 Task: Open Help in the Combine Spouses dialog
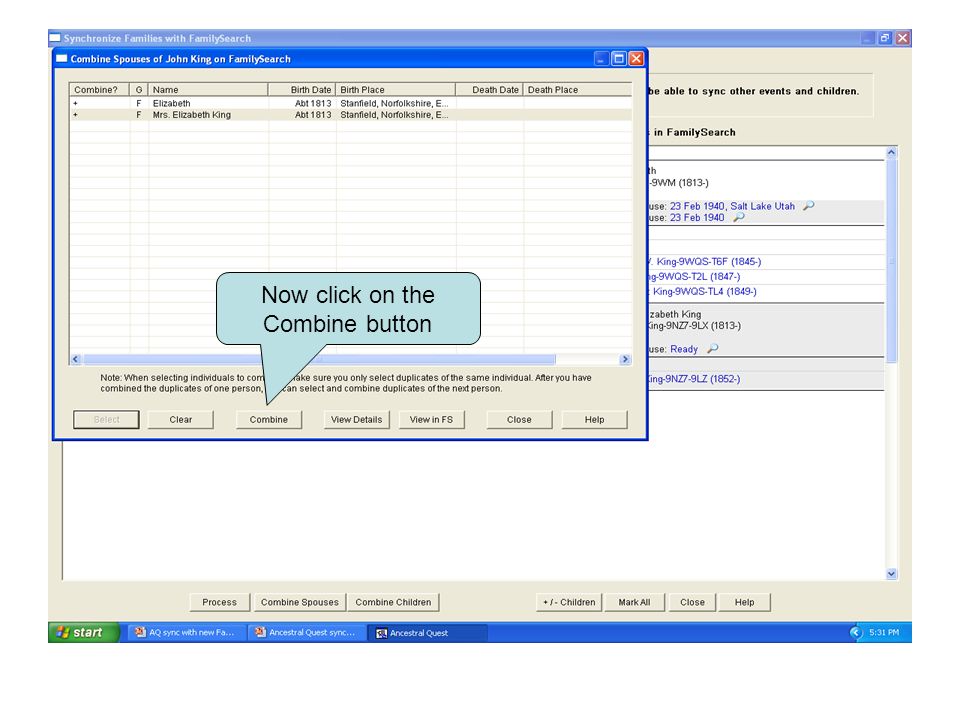click(x=594, y=419)
